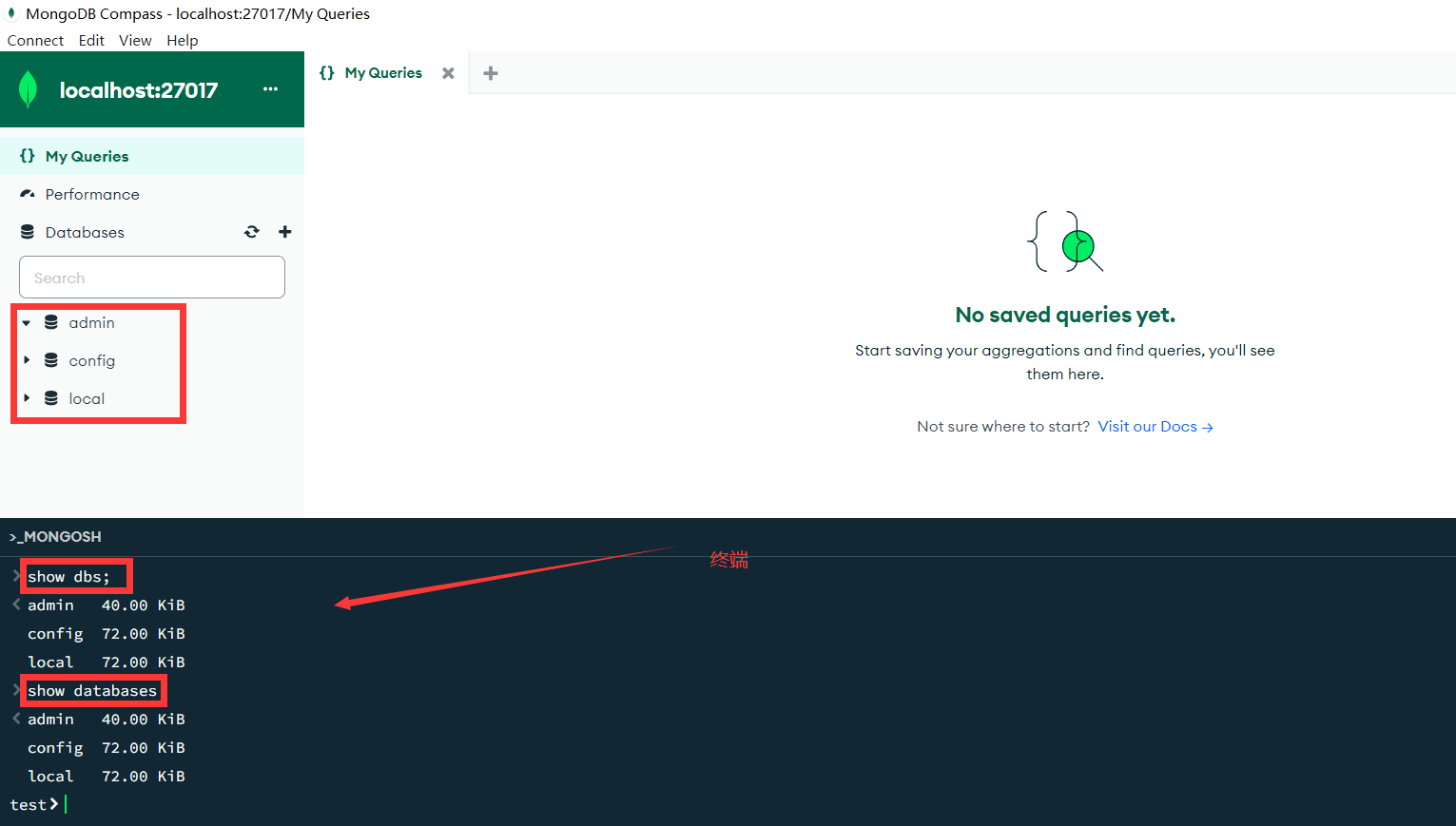The width and height of the screenshot is (1456, 826).
Task: Click the local database icon
Action: [51, 398]
